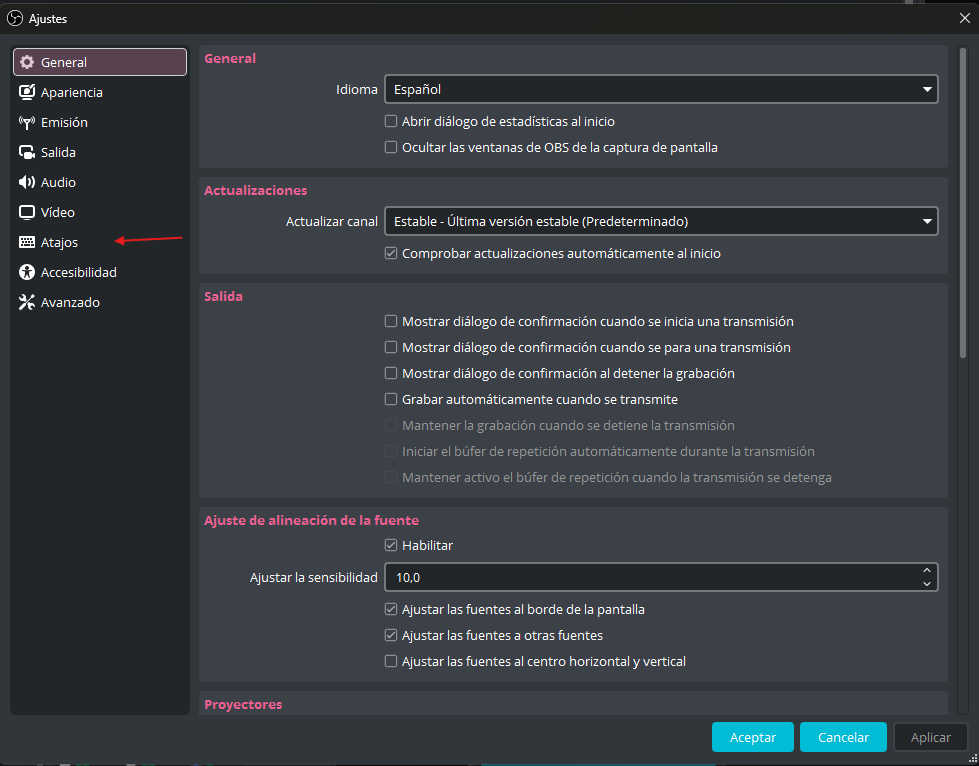979x766 pixels.
Task: Switch to Emisión settings
Action: click(100, 122)
